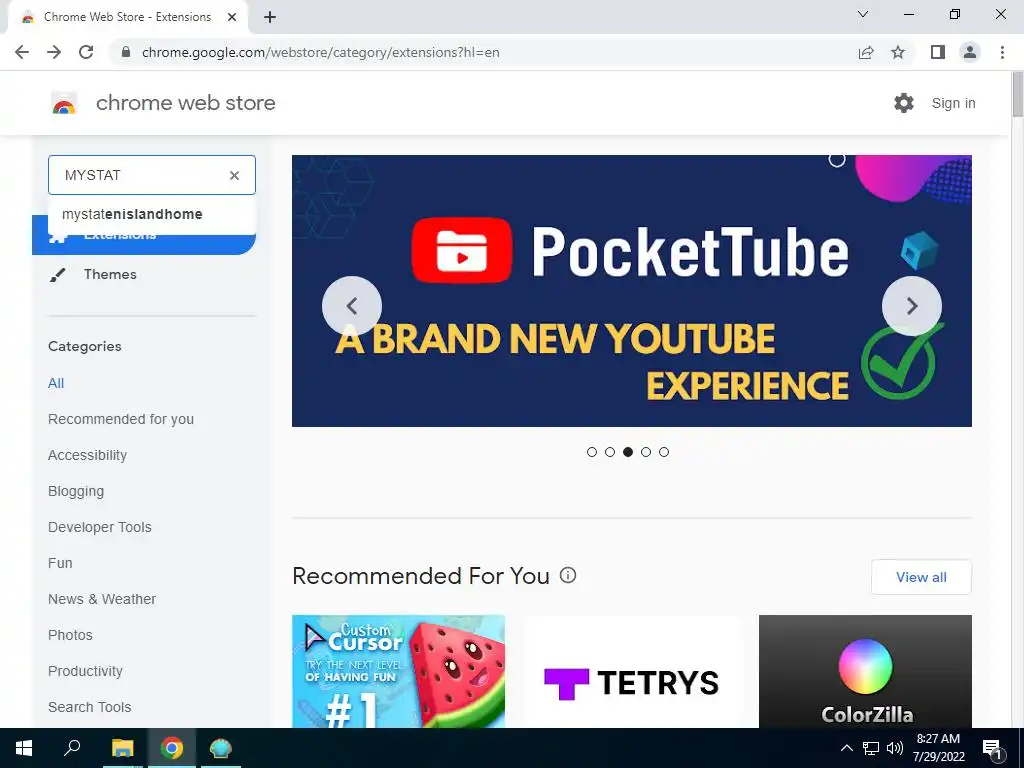Open the Chrome profile avatar menu
Viewport: 1024px width, 768px height.
pyautogui.click(x=970, y=52)
